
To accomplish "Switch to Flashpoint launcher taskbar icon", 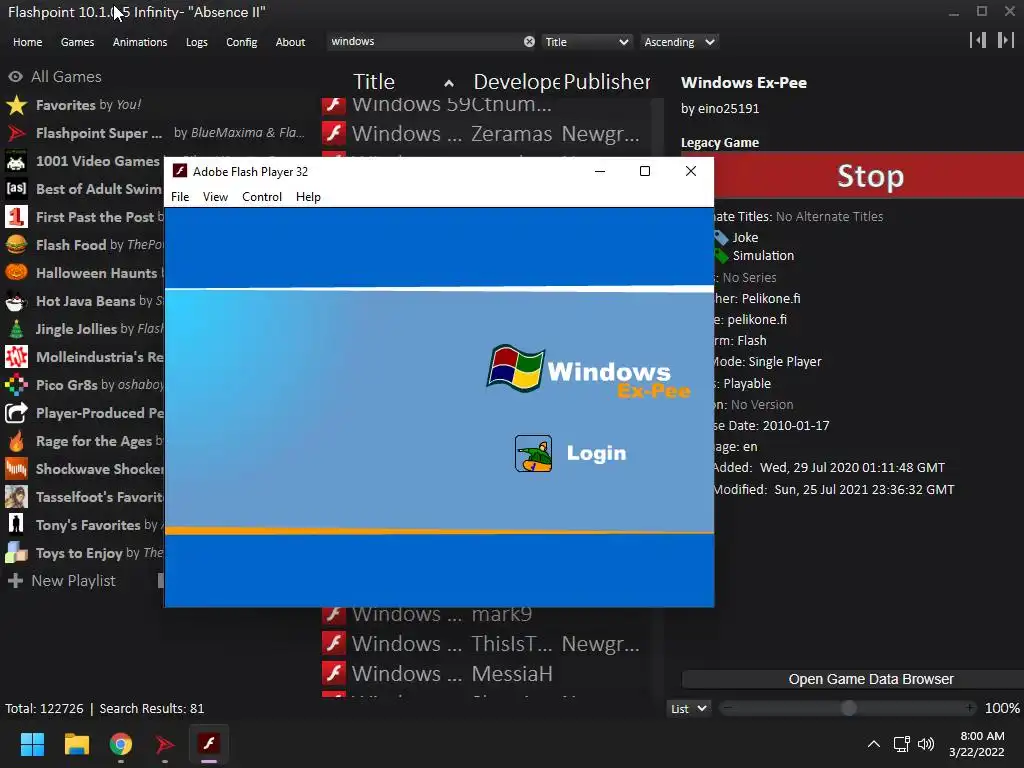I will (x=165, y=744).
